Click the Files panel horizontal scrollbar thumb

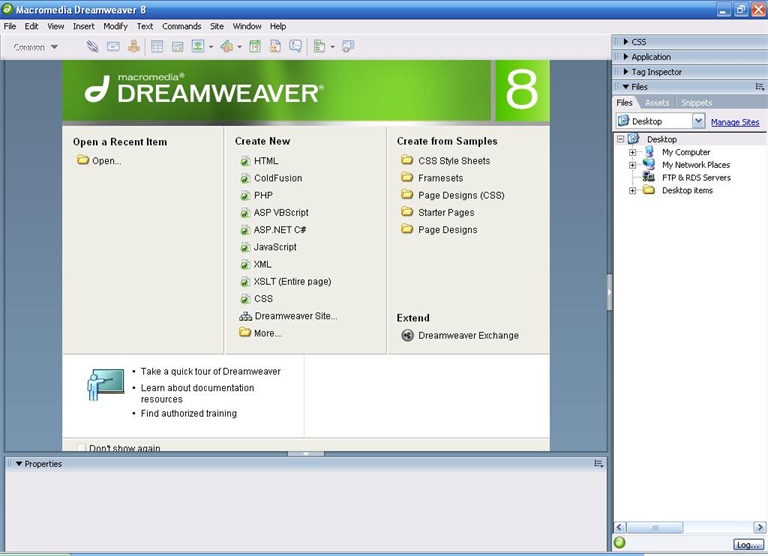pos(654,527)
